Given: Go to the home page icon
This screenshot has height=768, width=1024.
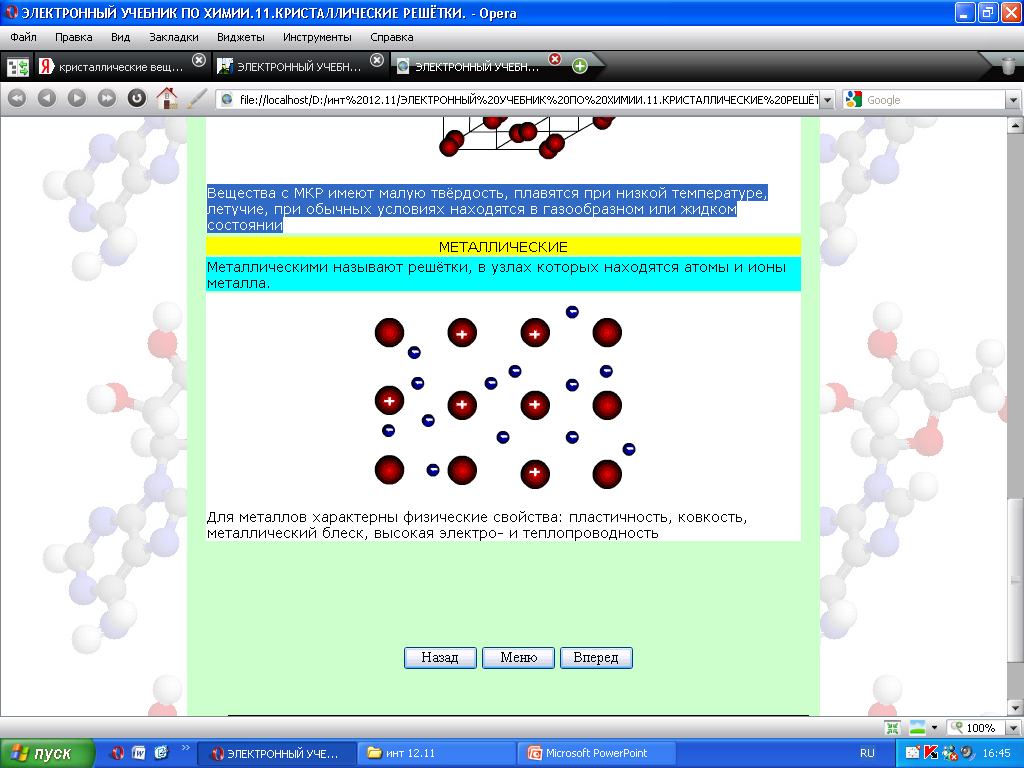Looking at the screenshot, I should (x=167, y=98).
